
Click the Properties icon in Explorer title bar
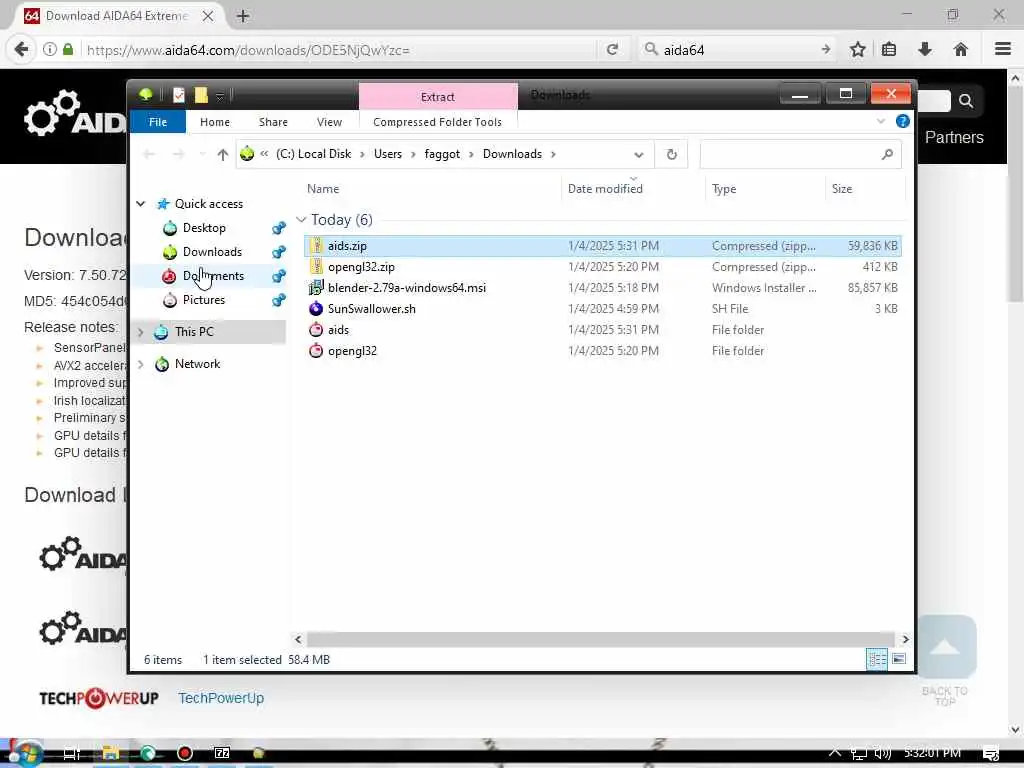pyautogui.click(x=179, y=95)
